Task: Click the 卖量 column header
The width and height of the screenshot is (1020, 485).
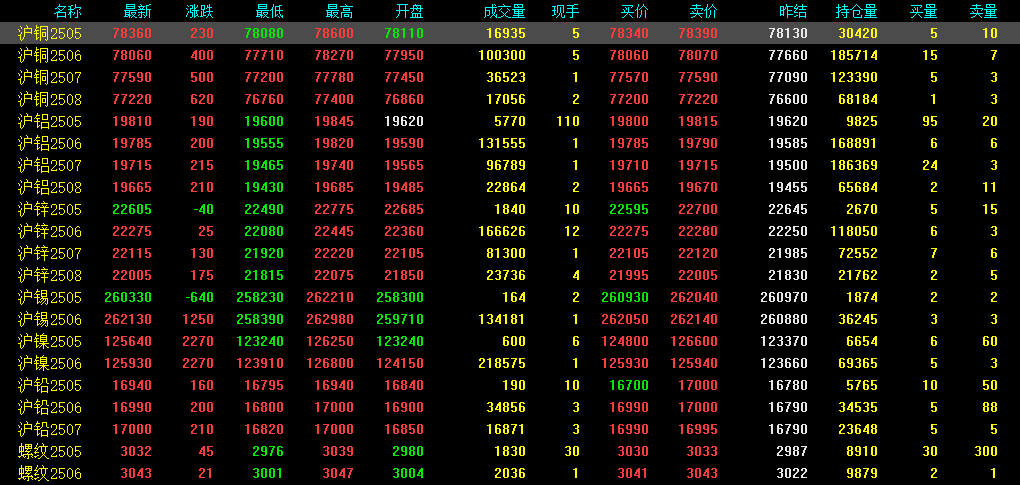Action: pos(983,11)
